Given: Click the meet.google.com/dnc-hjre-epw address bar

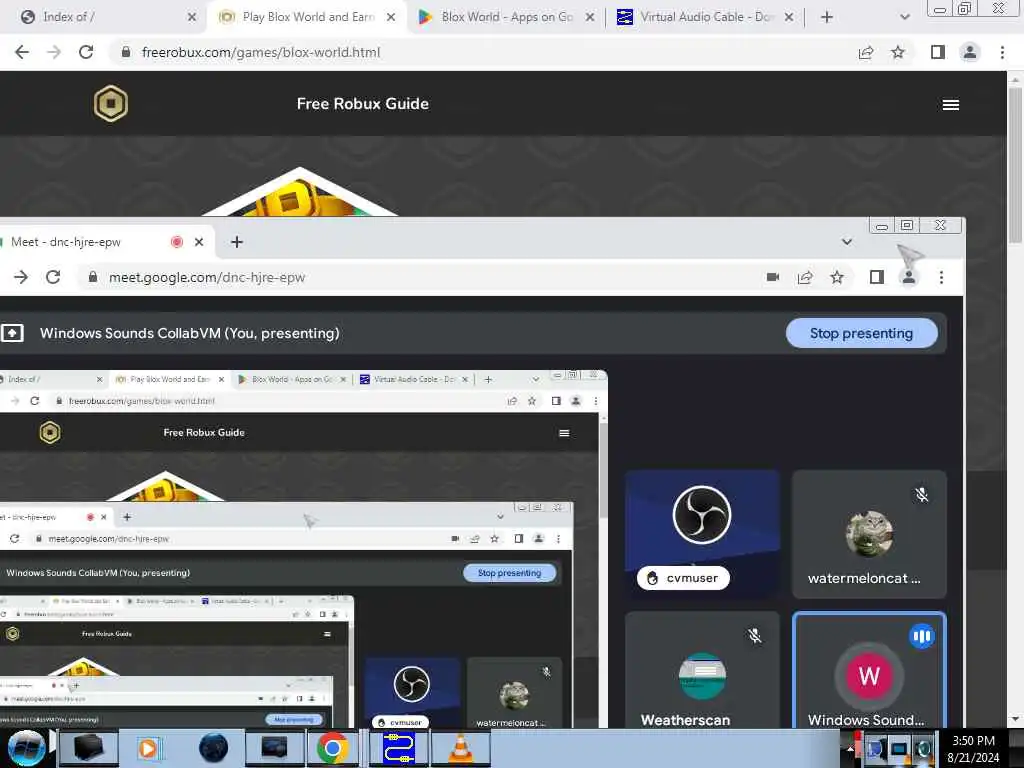Looking at the screenshot, I should [x=207, y=277].
